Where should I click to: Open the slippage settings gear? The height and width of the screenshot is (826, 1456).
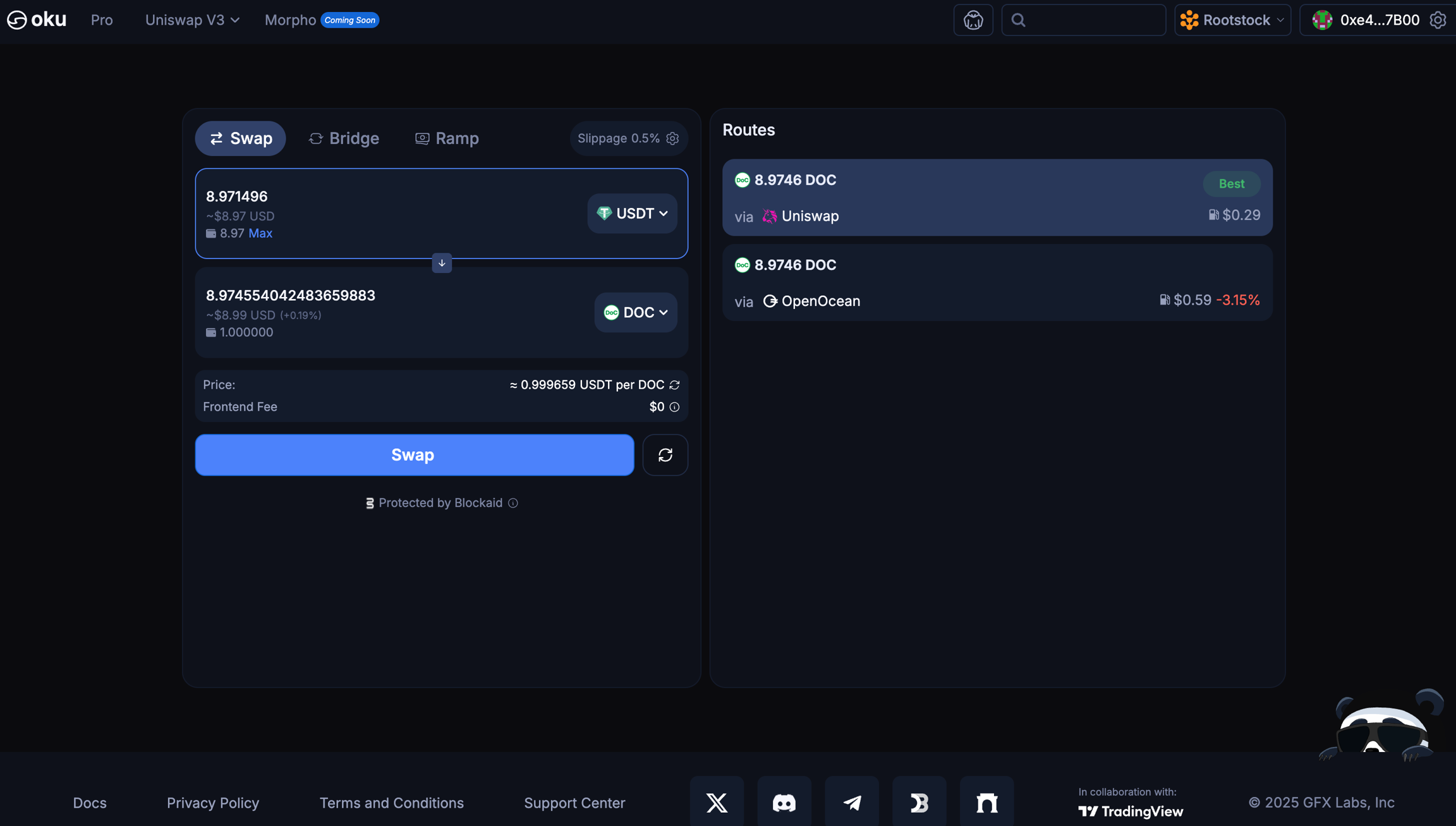pos(672,138)
